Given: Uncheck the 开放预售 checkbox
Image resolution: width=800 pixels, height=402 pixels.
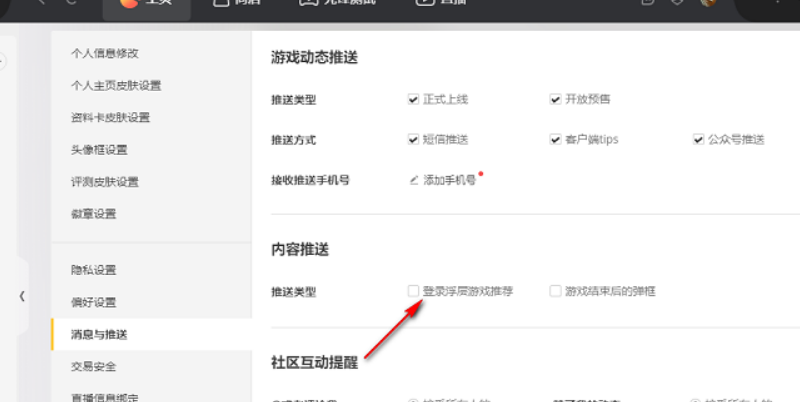Looking at the screenshot, I should (555, 99).
